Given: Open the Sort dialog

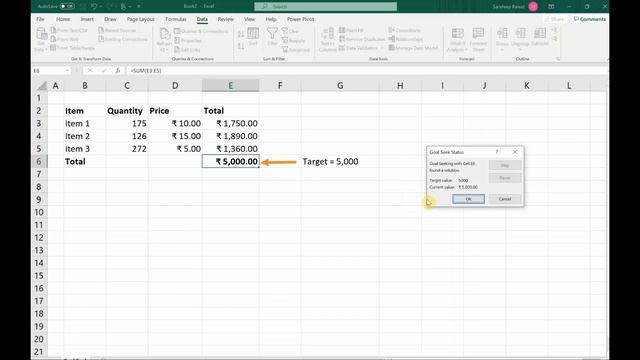Looking at the screenshot, I should pyautogui.click(x=253, y=36).
